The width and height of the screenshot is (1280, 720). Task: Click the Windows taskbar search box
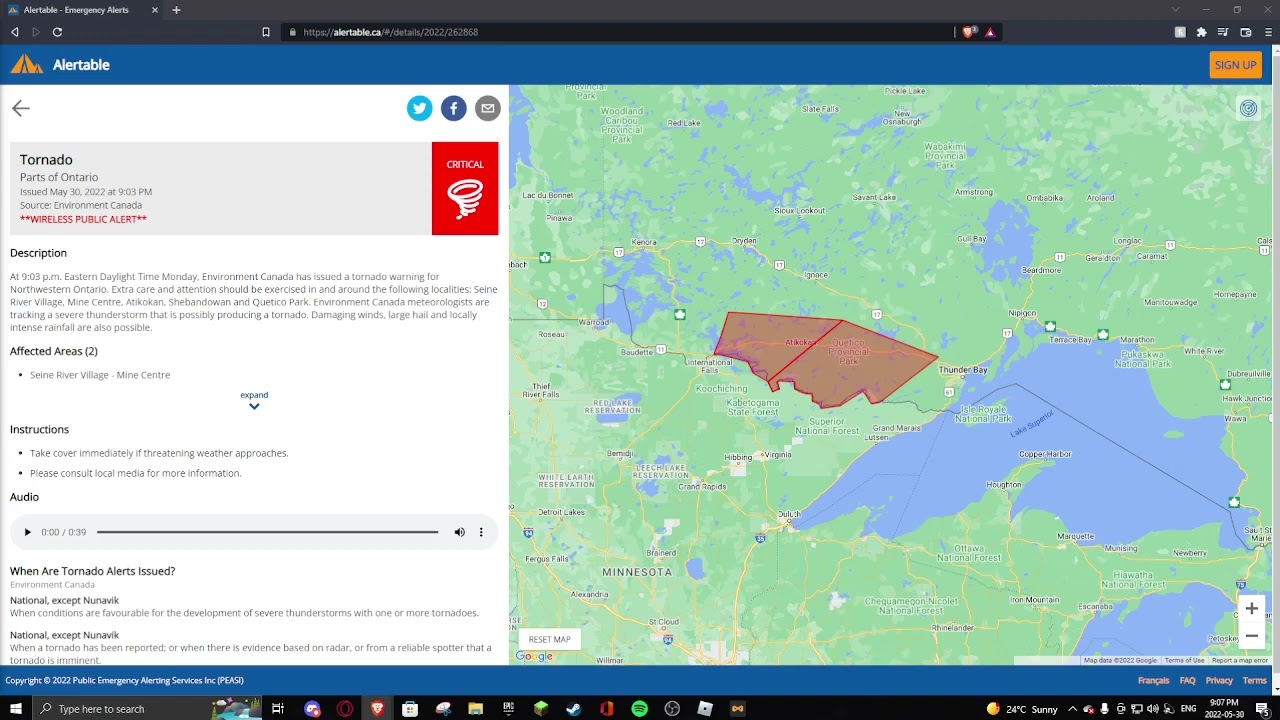[148, 709]
